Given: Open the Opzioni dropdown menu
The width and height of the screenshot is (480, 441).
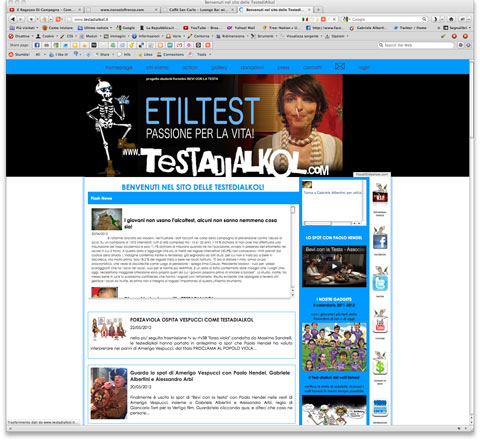Looking at the screenshot, I should pos(337,36).
